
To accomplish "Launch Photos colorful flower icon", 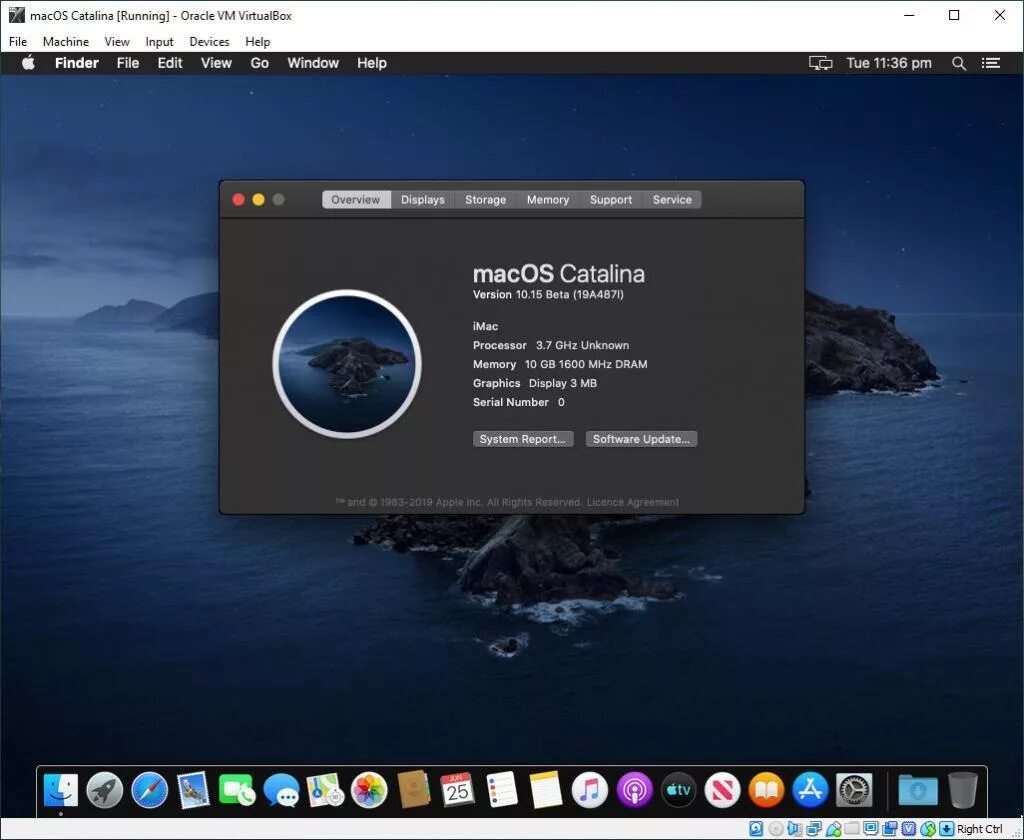I will pos(369,790).
